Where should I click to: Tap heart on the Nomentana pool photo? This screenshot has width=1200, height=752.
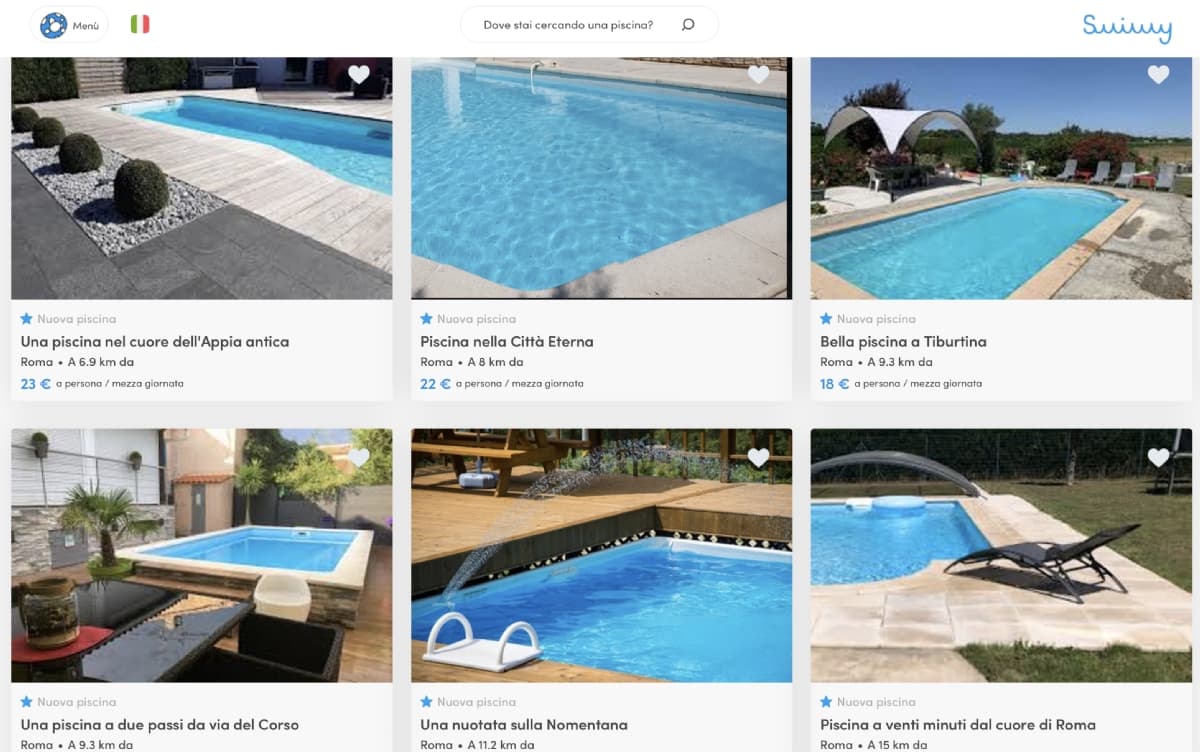tap(759, 457)
